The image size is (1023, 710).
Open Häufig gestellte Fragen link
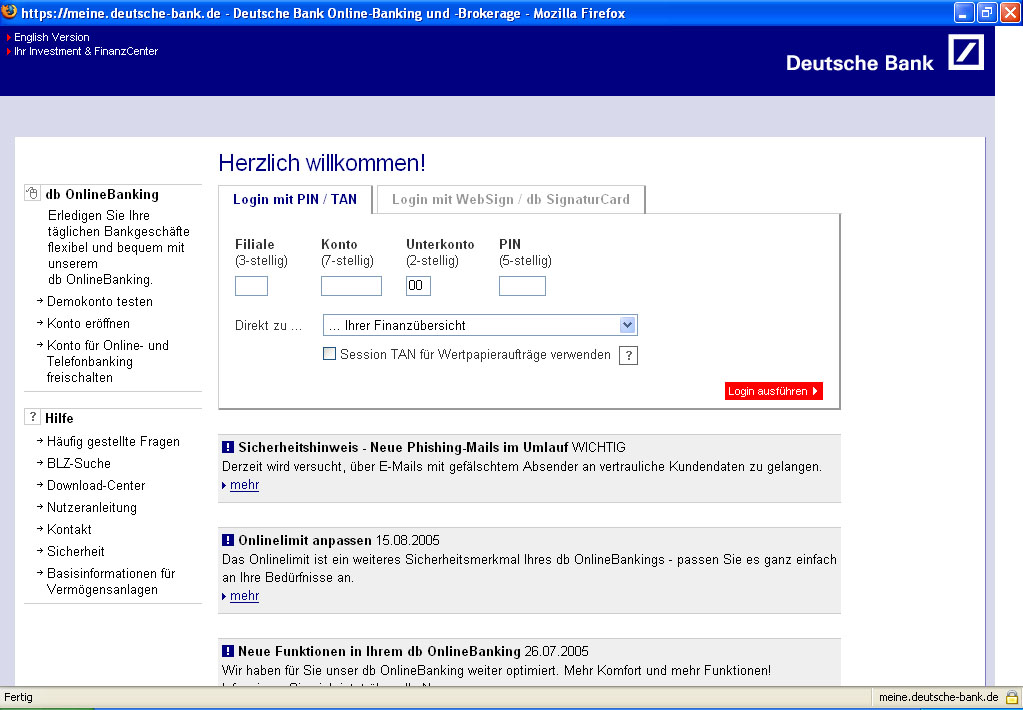(x=113, y=442)
